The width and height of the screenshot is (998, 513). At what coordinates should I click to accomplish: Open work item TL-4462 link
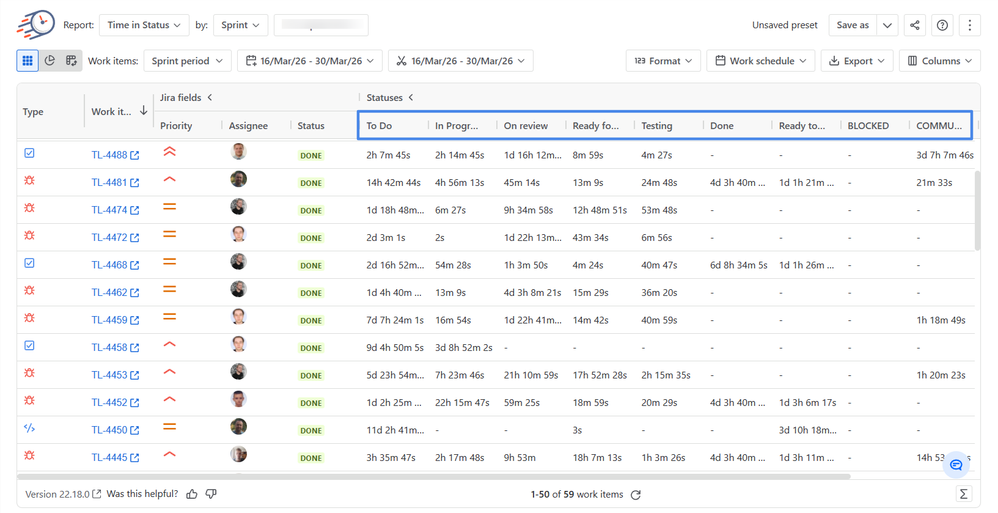[109, 293]
